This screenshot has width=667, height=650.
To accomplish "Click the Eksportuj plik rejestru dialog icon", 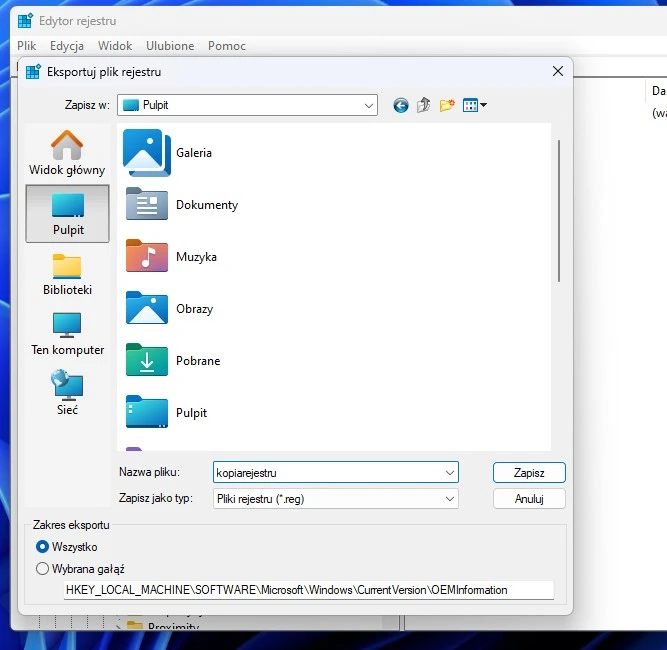I will (33, 71).
